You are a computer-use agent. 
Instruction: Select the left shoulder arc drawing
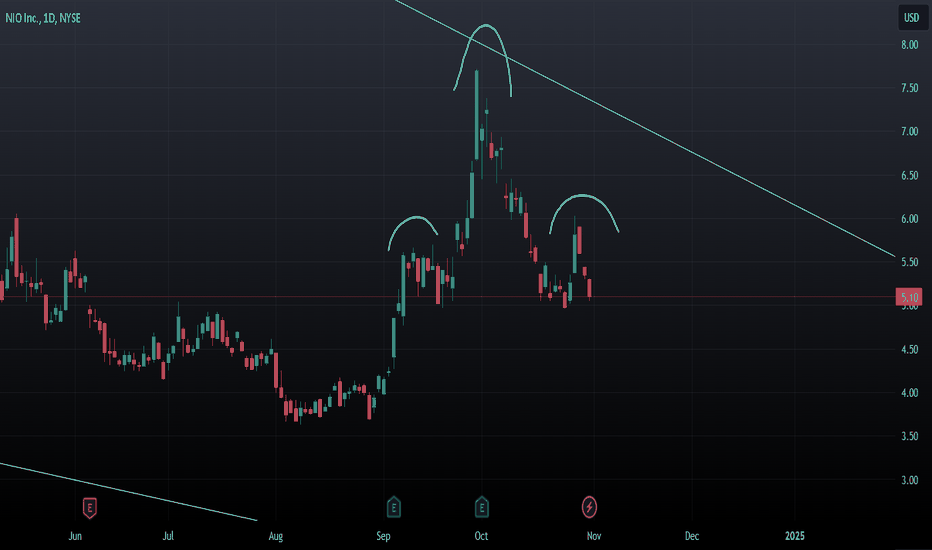416,217
